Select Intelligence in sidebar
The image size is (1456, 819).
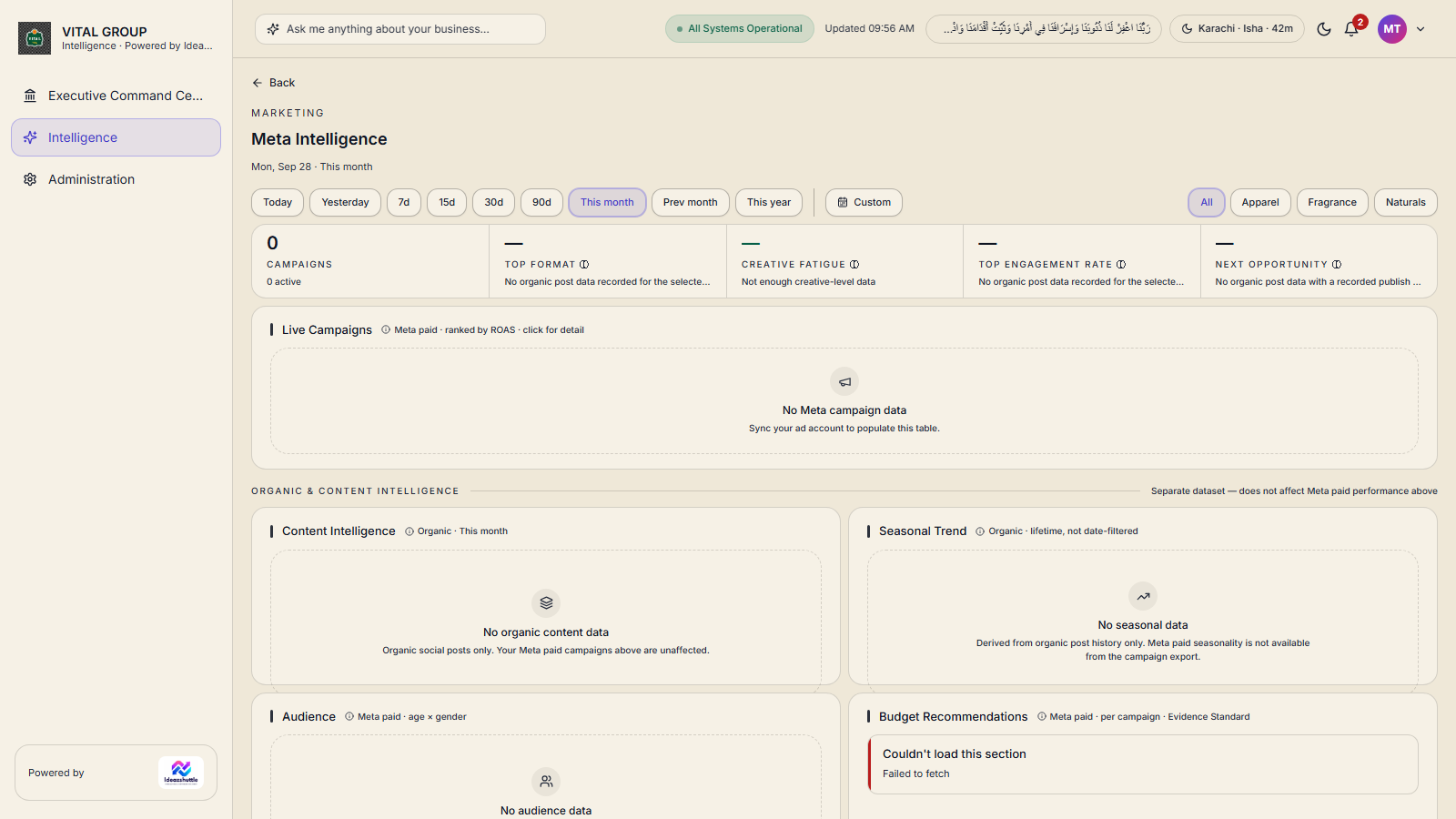coord(116,137)
